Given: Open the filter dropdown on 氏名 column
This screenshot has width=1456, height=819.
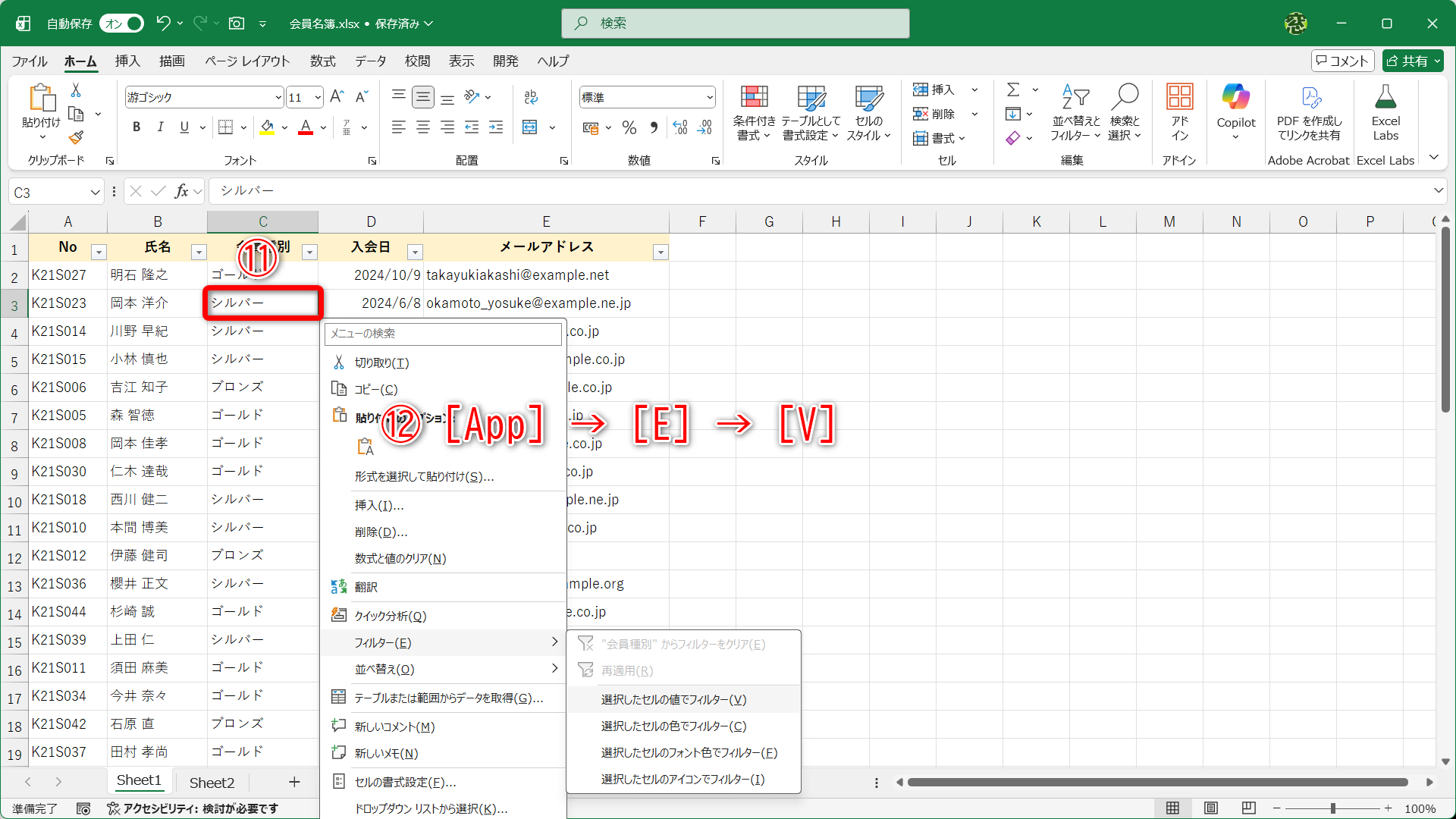Looking at the screenshot, I should point(199,251).
